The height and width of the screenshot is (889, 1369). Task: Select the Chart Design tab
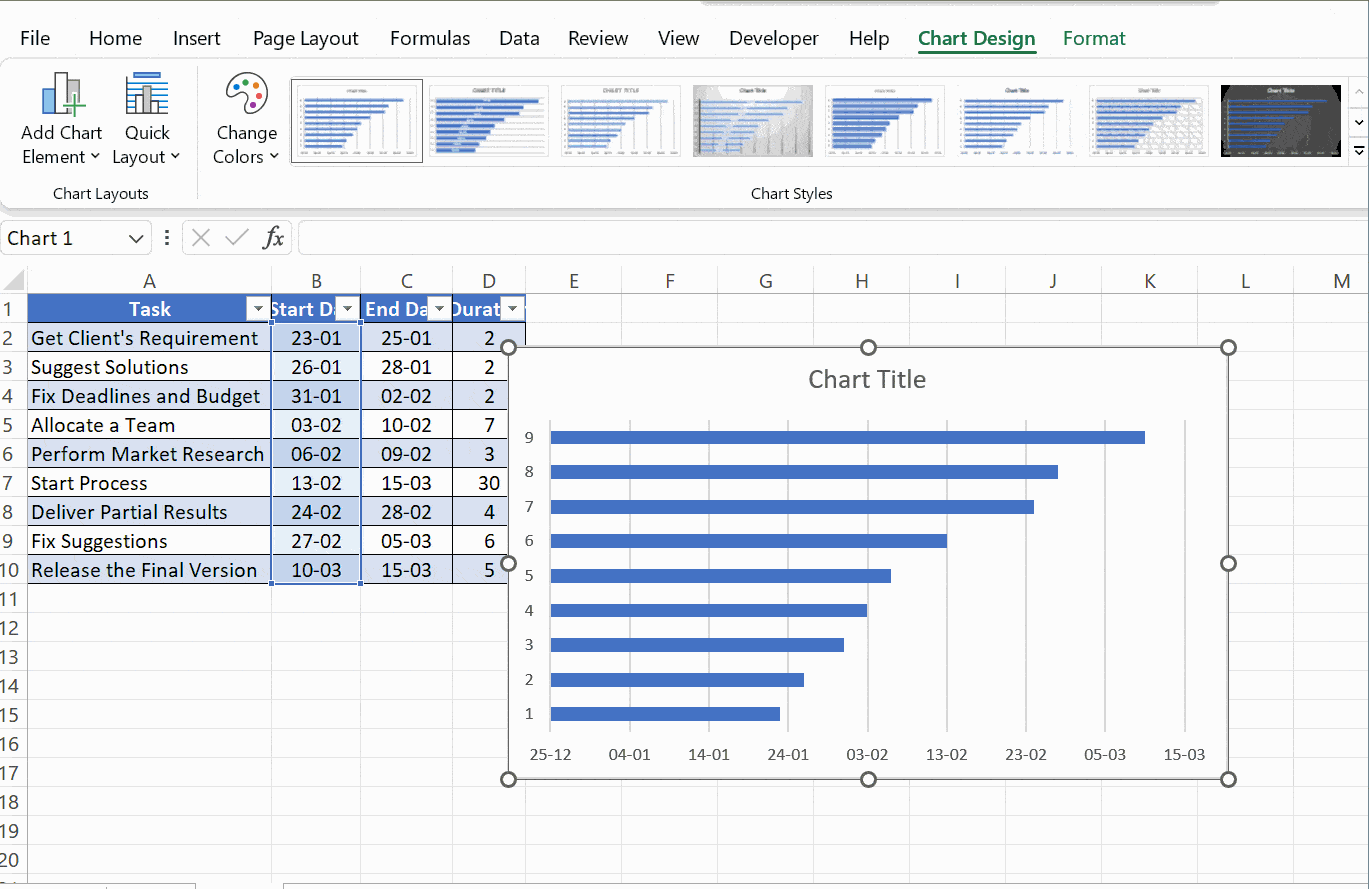coord(977,38)
